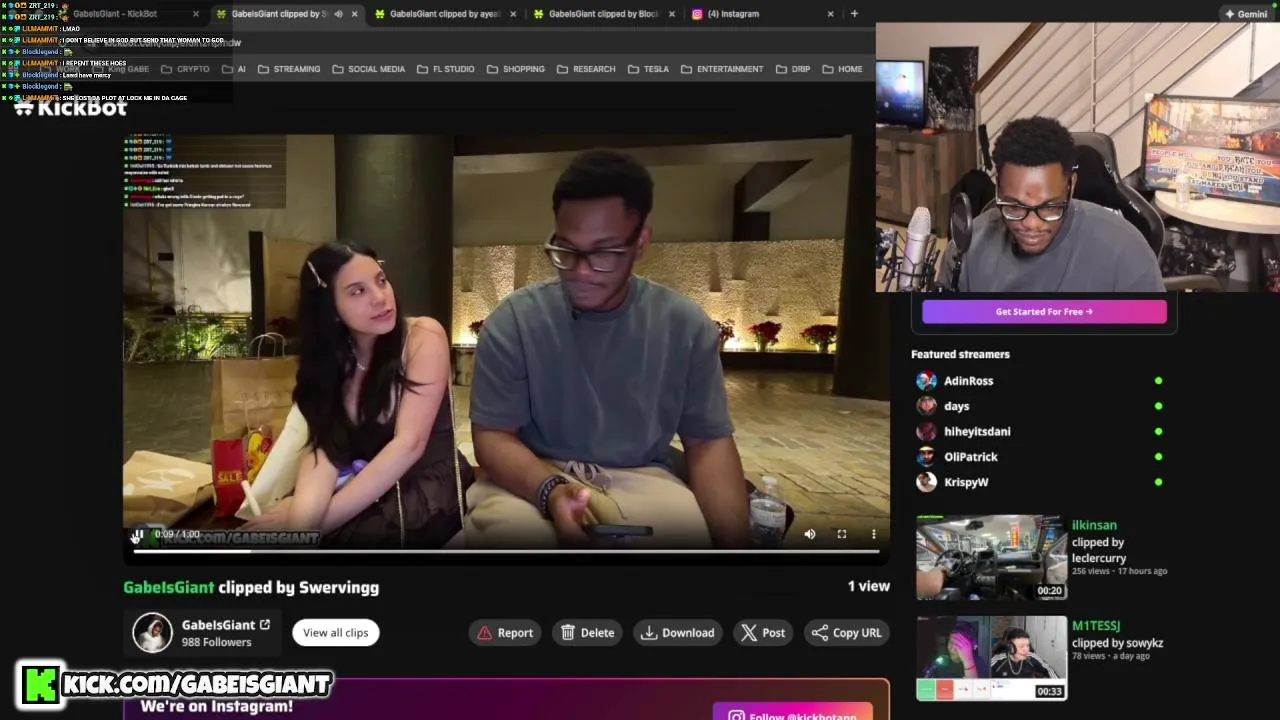Screen dimensions: 1280x720
Task: Download the clip
Action: coord(678,632)
